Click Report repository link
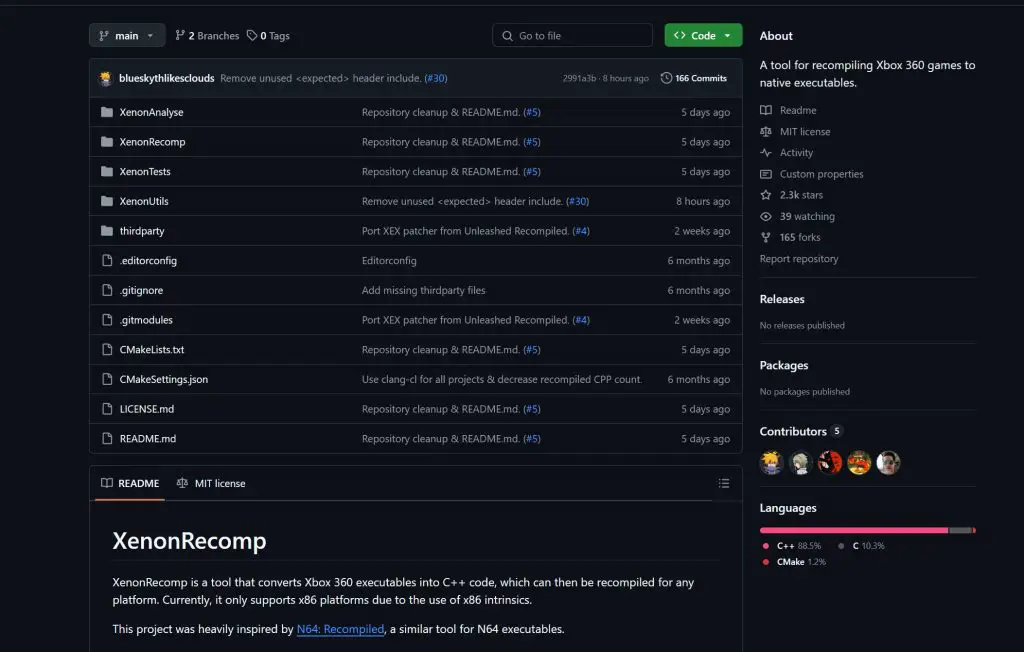 point(799,259)
